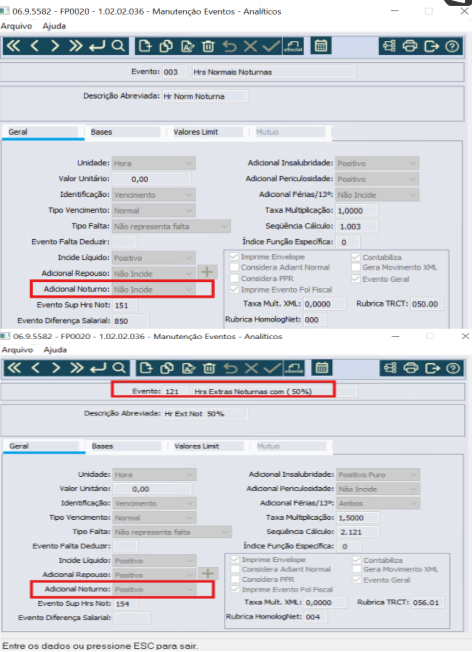Go to previous record in Evento 003 window
The height and width of the screenshot is (652, 472).
35,46
